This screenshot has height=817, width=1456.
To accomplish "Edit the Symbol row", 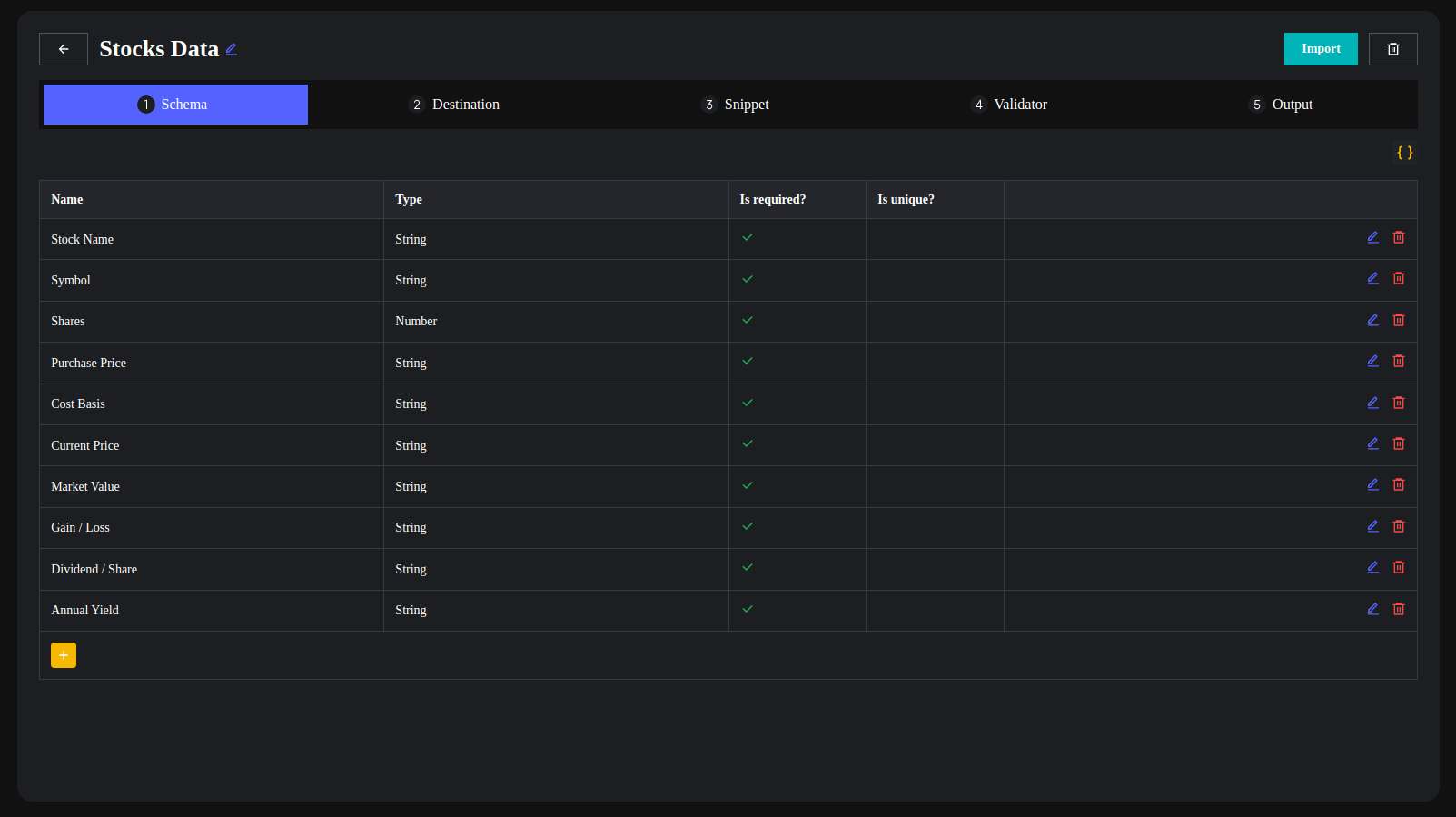I will [x=1373, y=278].
